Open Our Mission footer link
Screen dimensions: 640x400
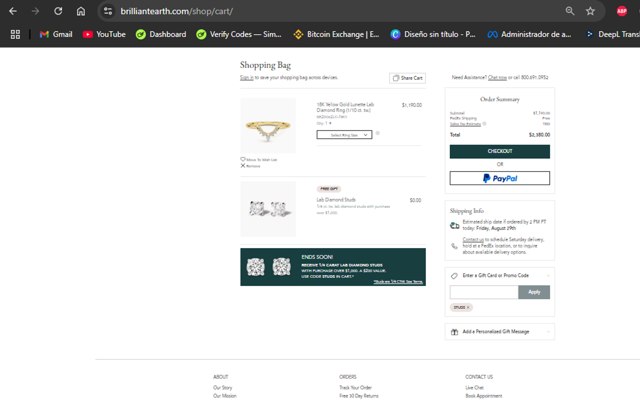(224, 396)
